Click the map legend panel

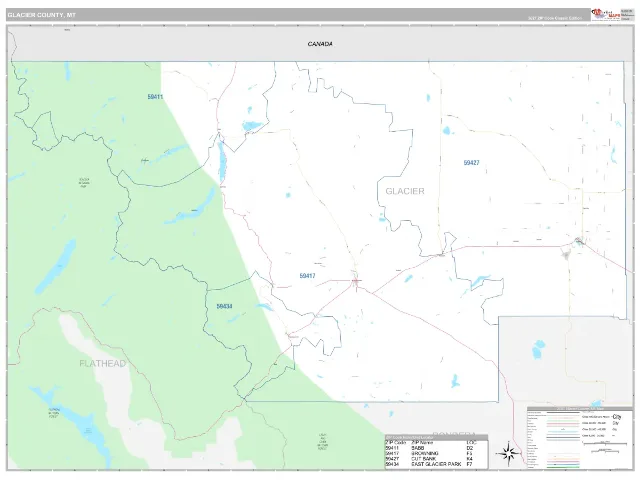[580, 437]
